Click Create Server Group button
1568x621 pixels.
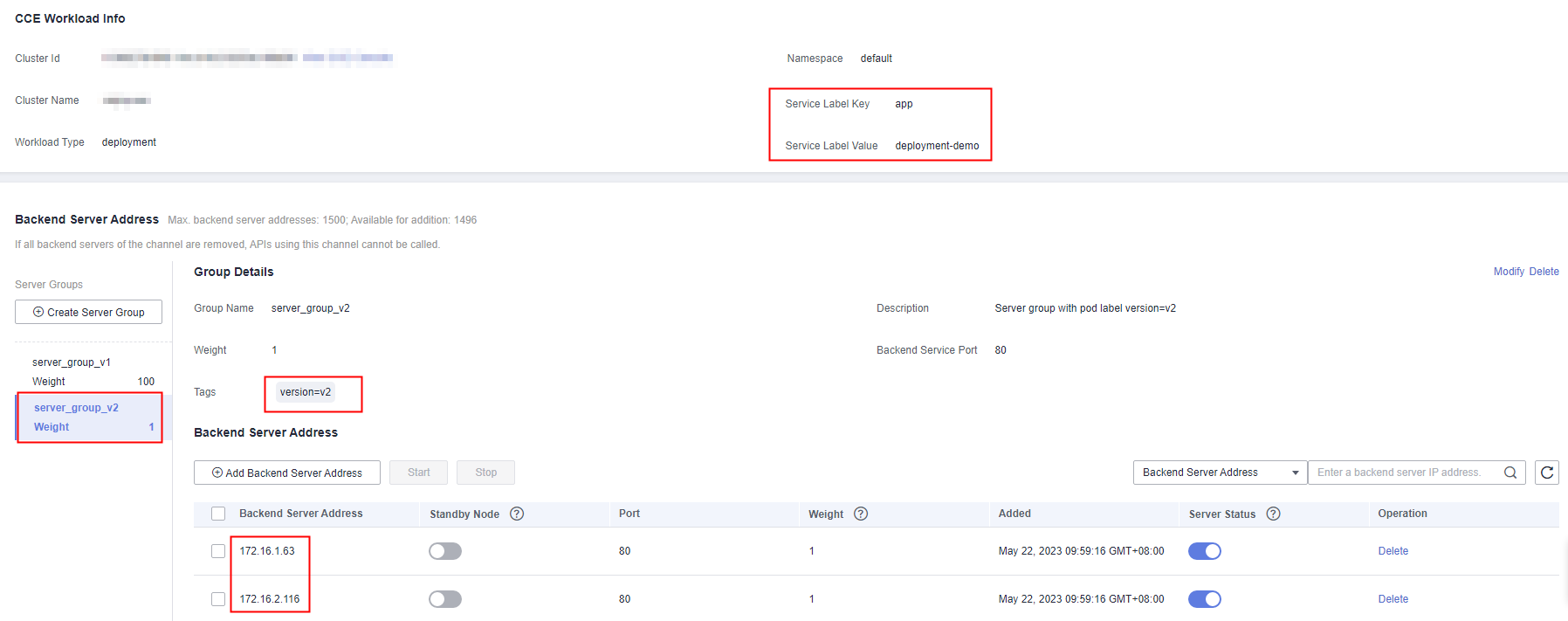(x=88, y=312)
